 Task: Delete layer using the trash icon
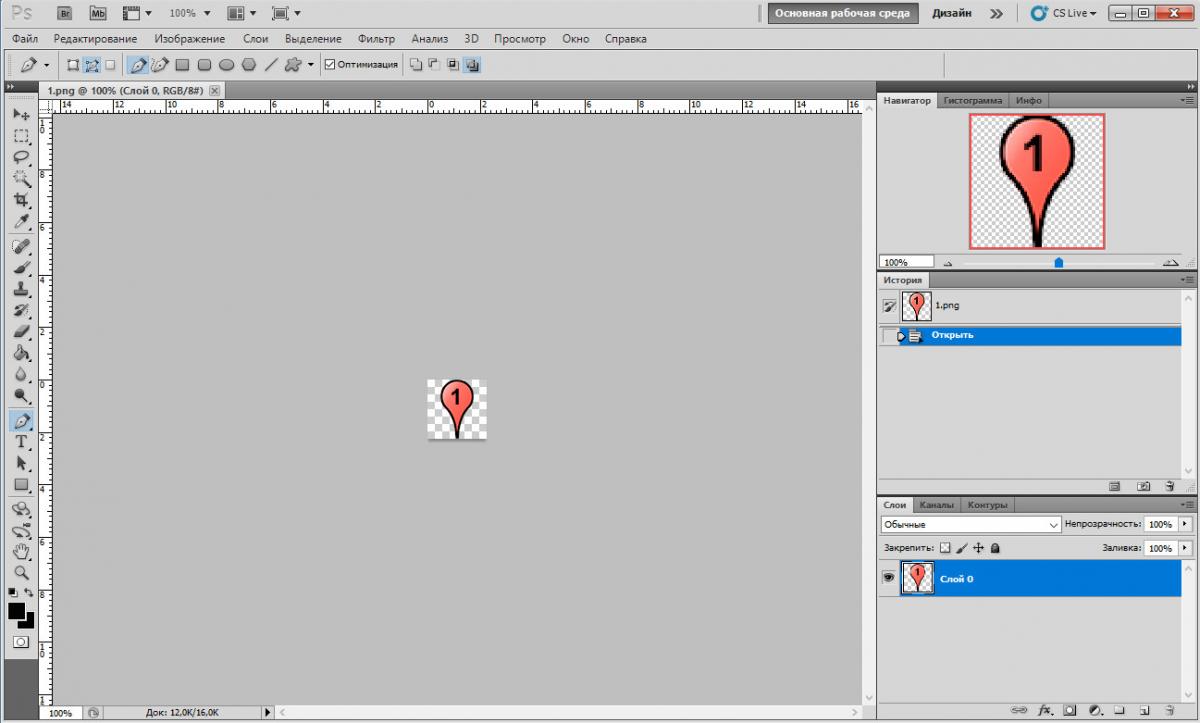[1168, 711]
